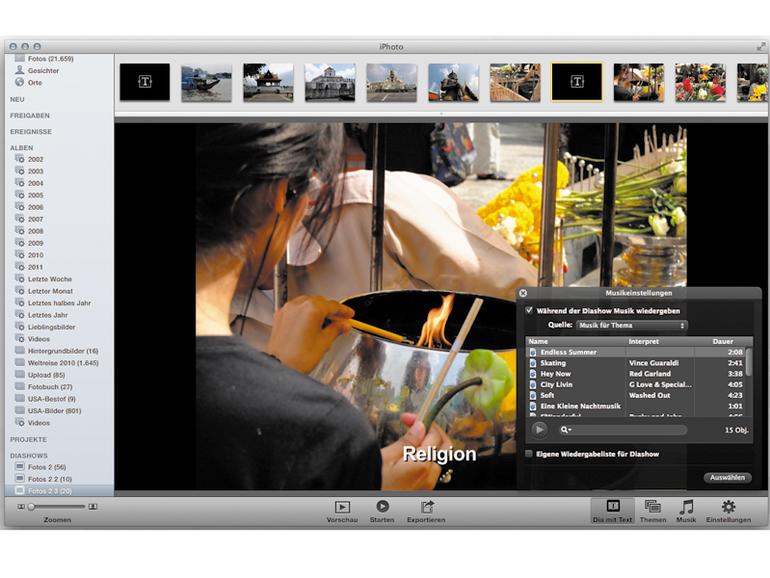Enter full screen via window corner arrows

tap(760, 47)
